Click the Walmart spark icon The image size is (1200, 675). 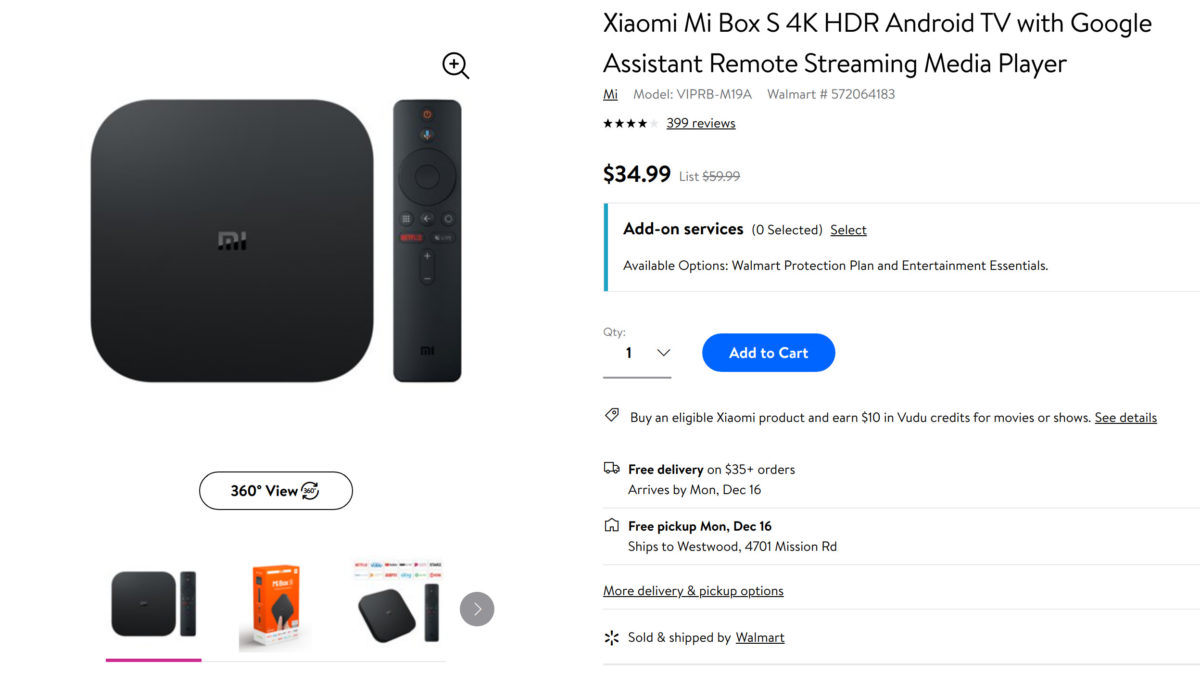(612, 637)
